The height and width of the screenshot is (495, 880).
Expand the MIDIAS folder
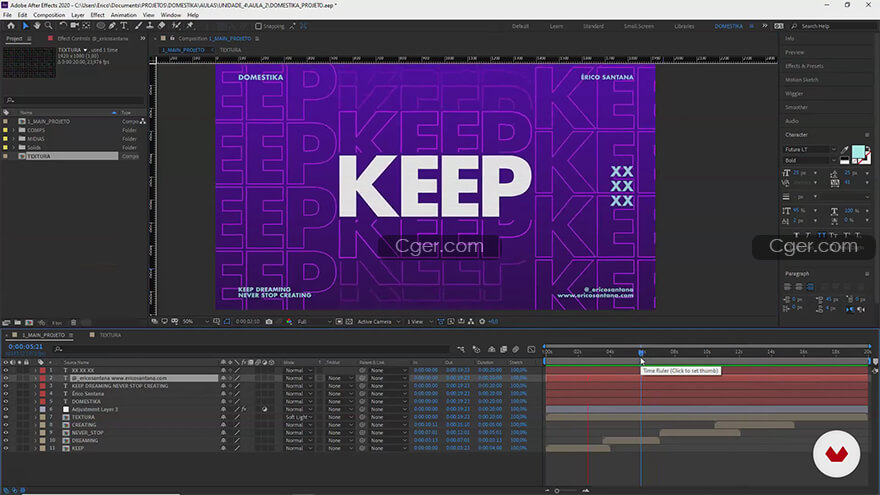13,139
